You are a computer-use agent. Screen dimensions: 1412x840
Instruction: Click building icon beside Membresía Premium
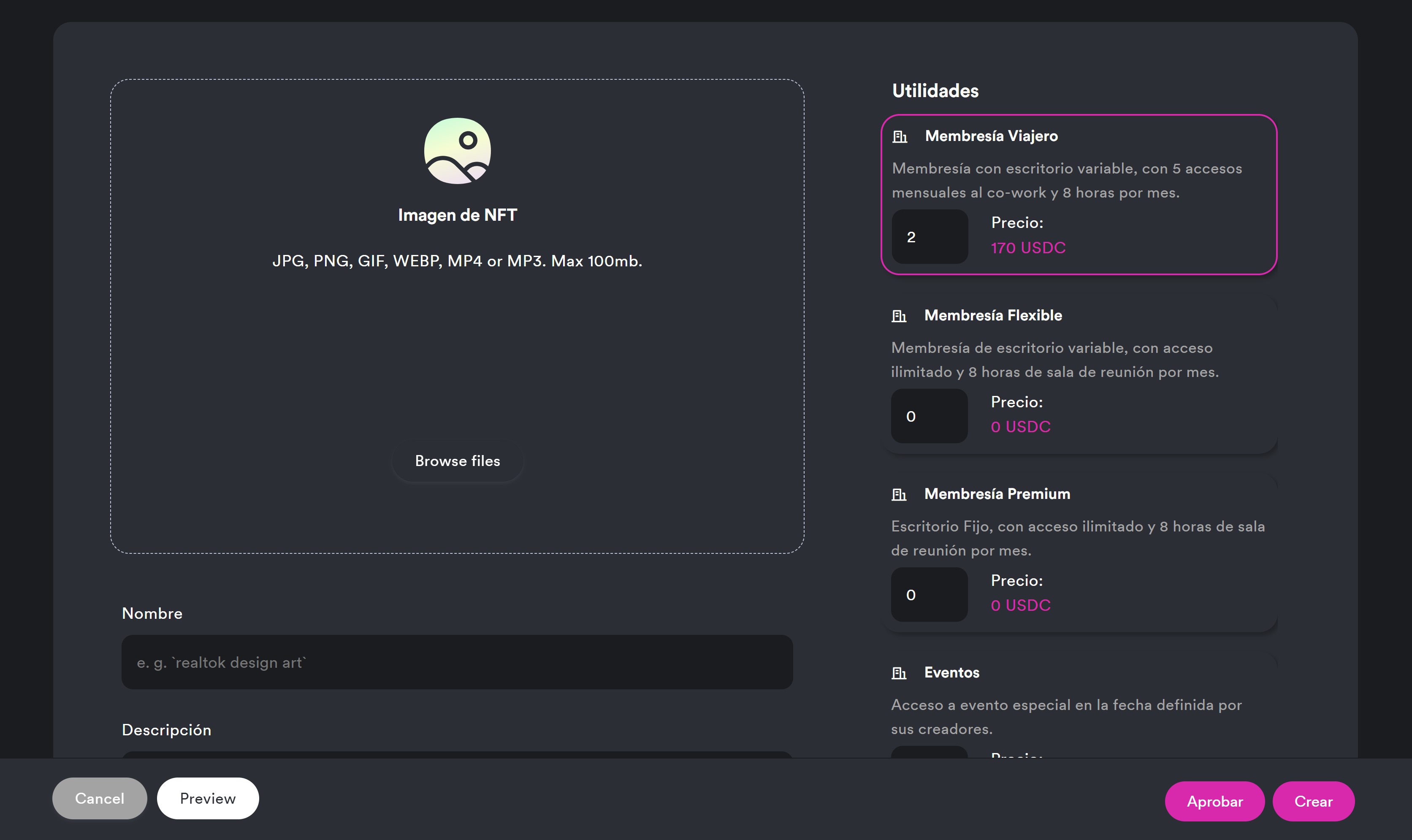tap(899, 494)
